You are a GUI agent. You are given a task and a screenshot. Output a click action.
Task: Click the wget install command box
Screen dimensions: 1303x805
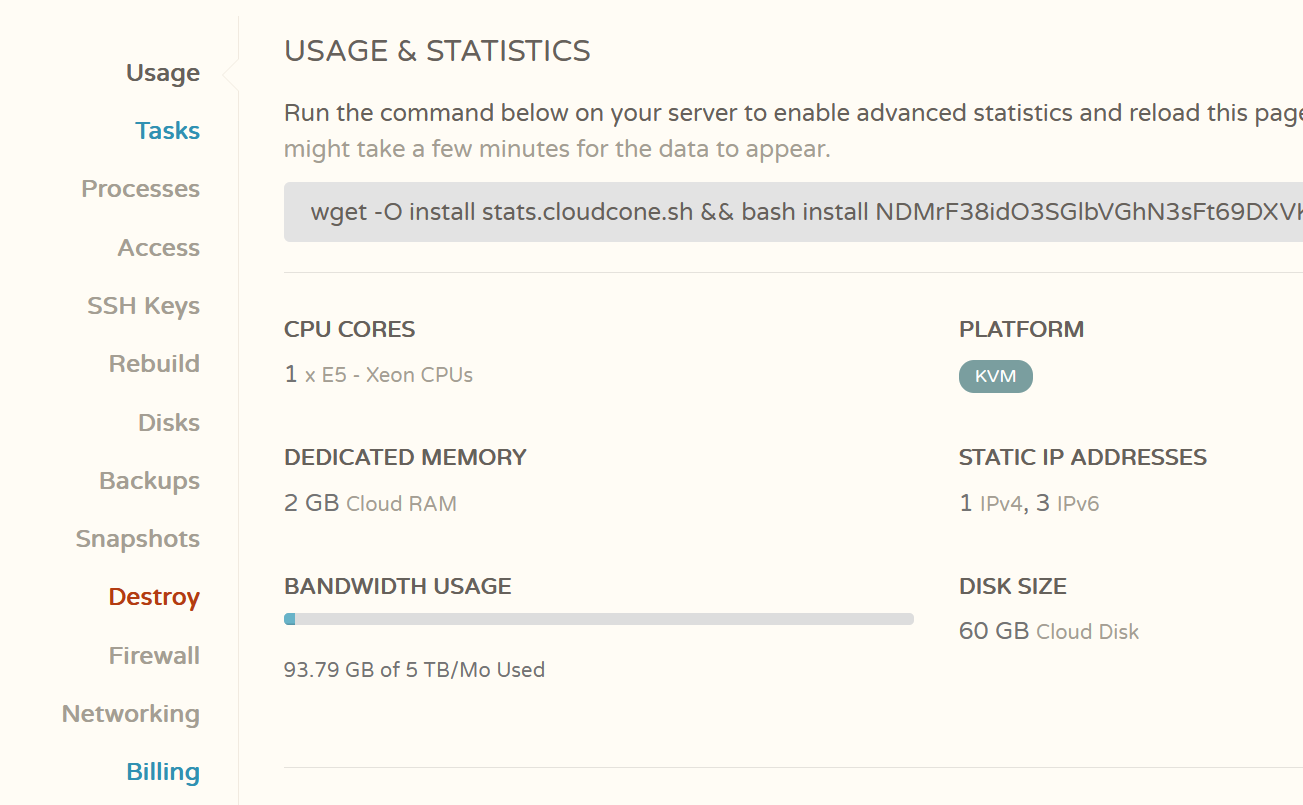(x=793, y=212)
